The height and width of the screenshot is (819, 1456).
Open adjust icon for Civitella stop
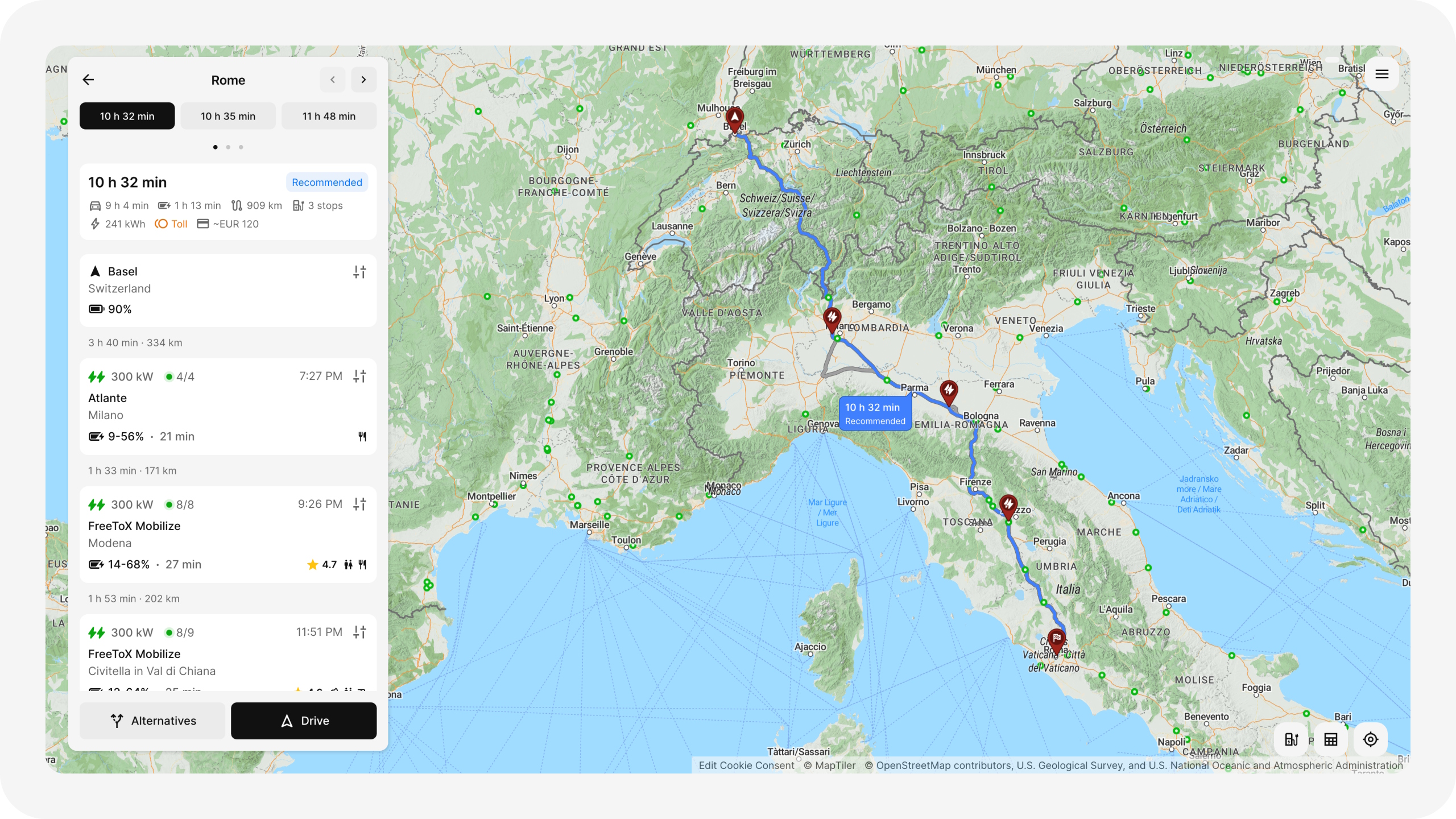[x=359, y=632]
